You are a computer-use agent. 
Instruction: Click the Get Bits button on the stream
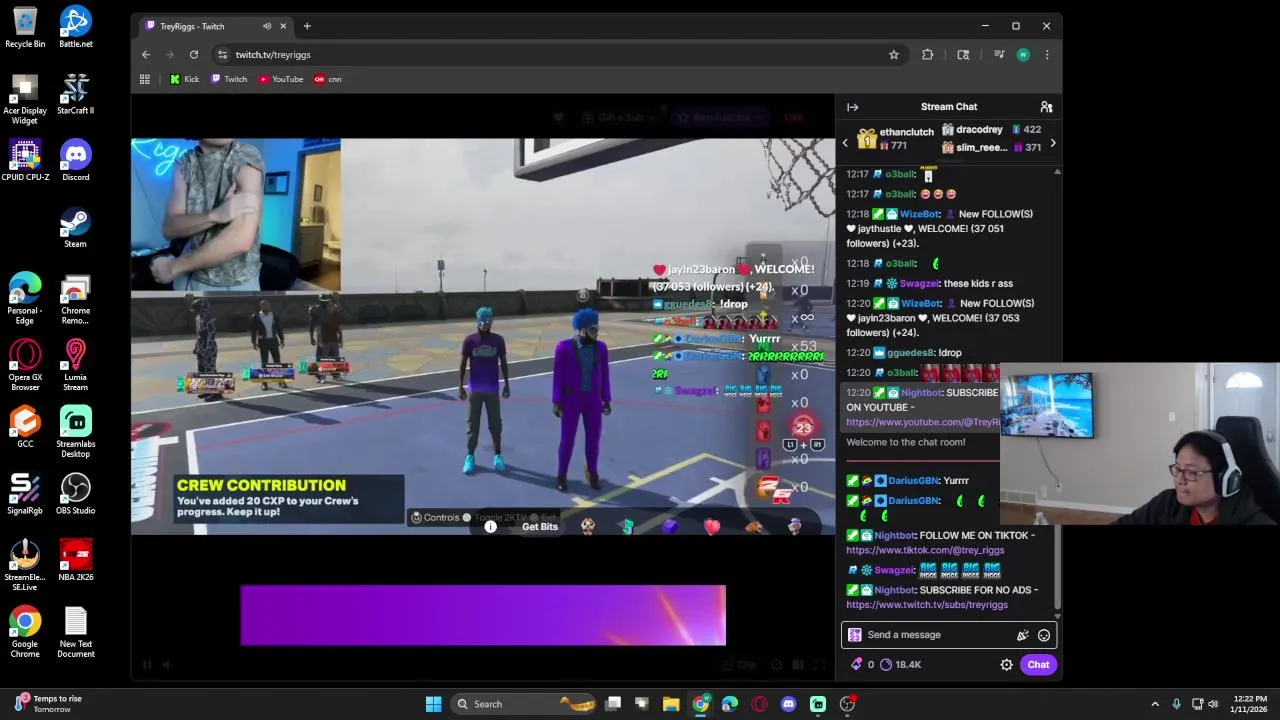[540, 527]
